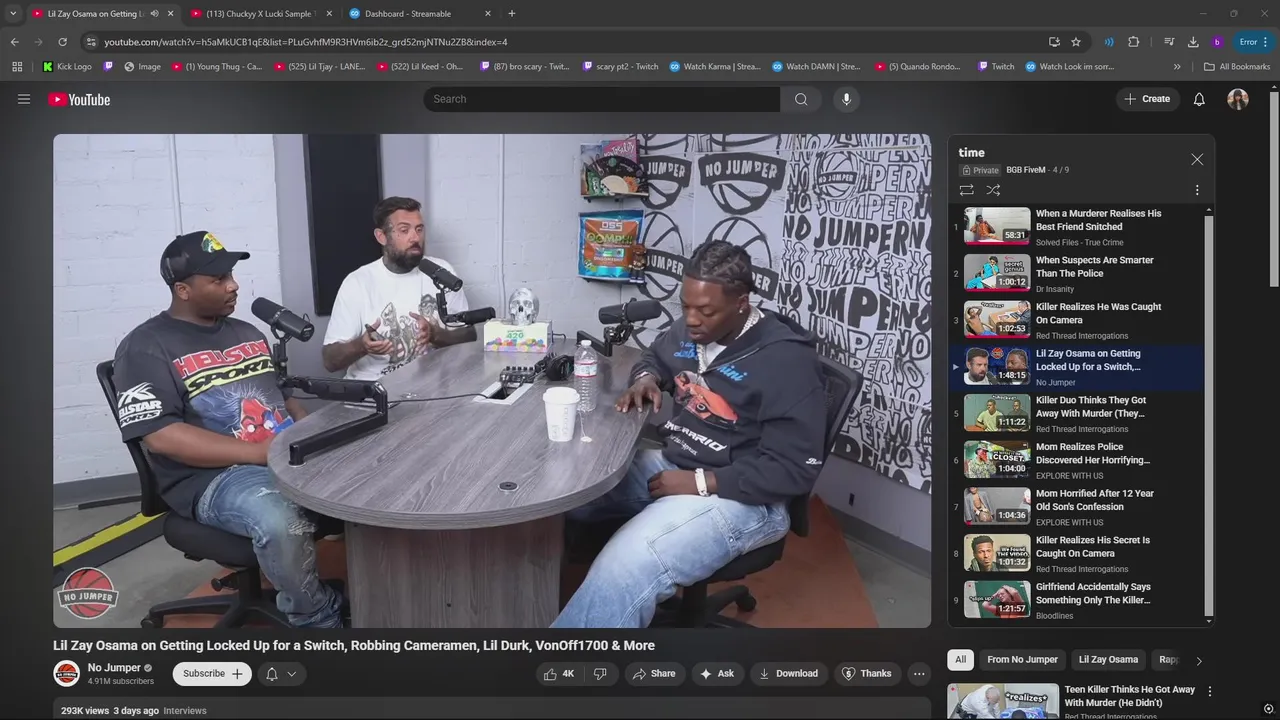This screenshot has width=1280, height=720.
Task: Open browser downloads icon
Action: tap(1193, 42)
